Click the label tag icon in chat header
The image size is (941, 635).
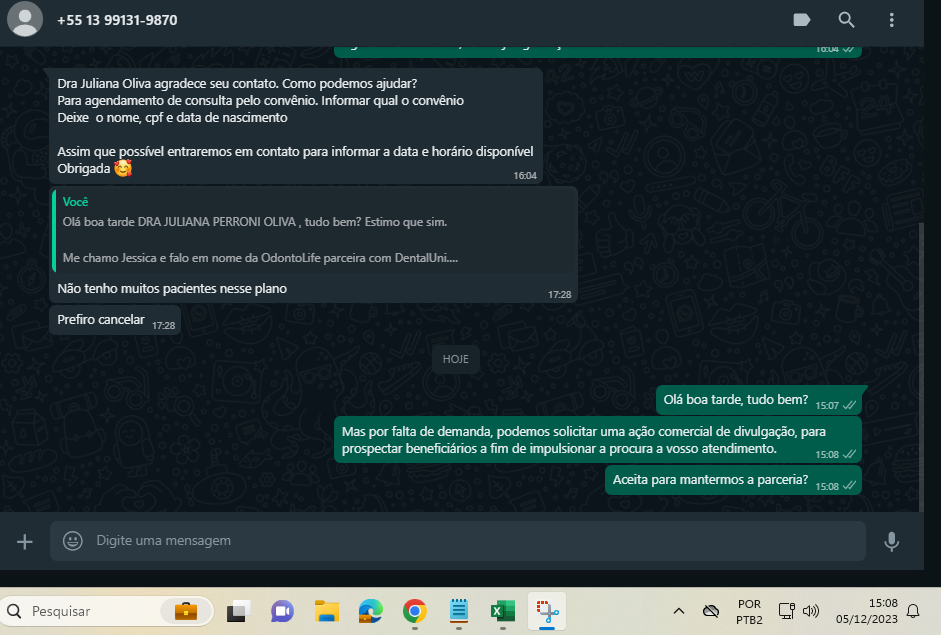801,20
